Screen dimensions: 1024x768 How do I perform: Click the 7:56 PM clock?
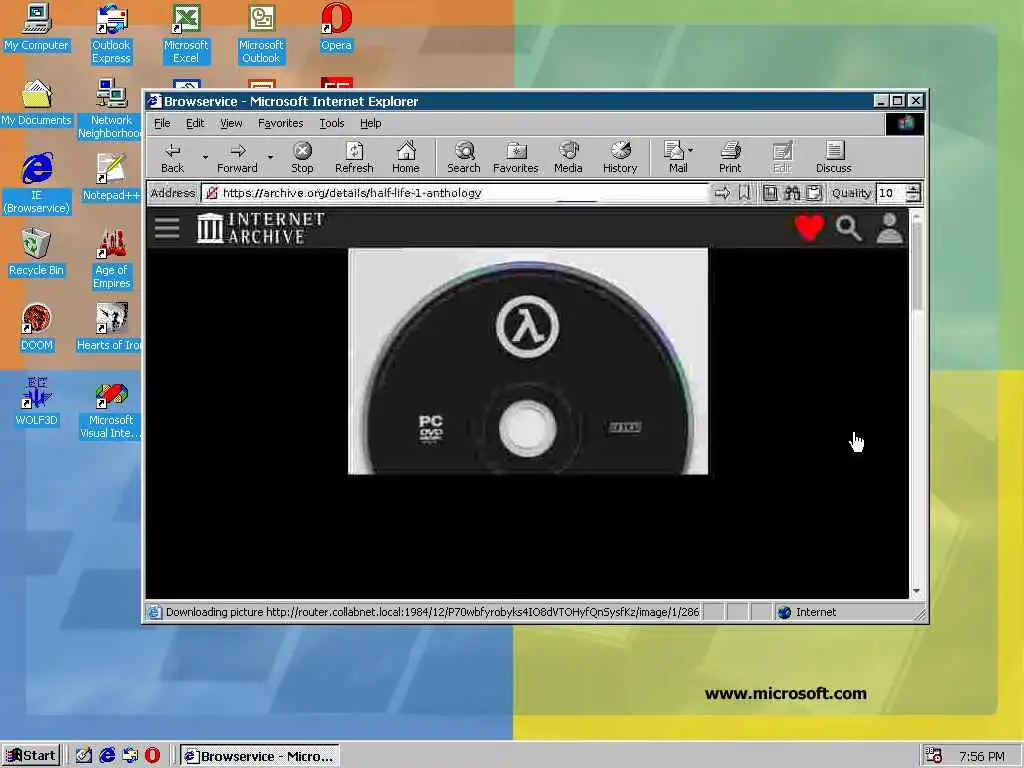[982, 756]
